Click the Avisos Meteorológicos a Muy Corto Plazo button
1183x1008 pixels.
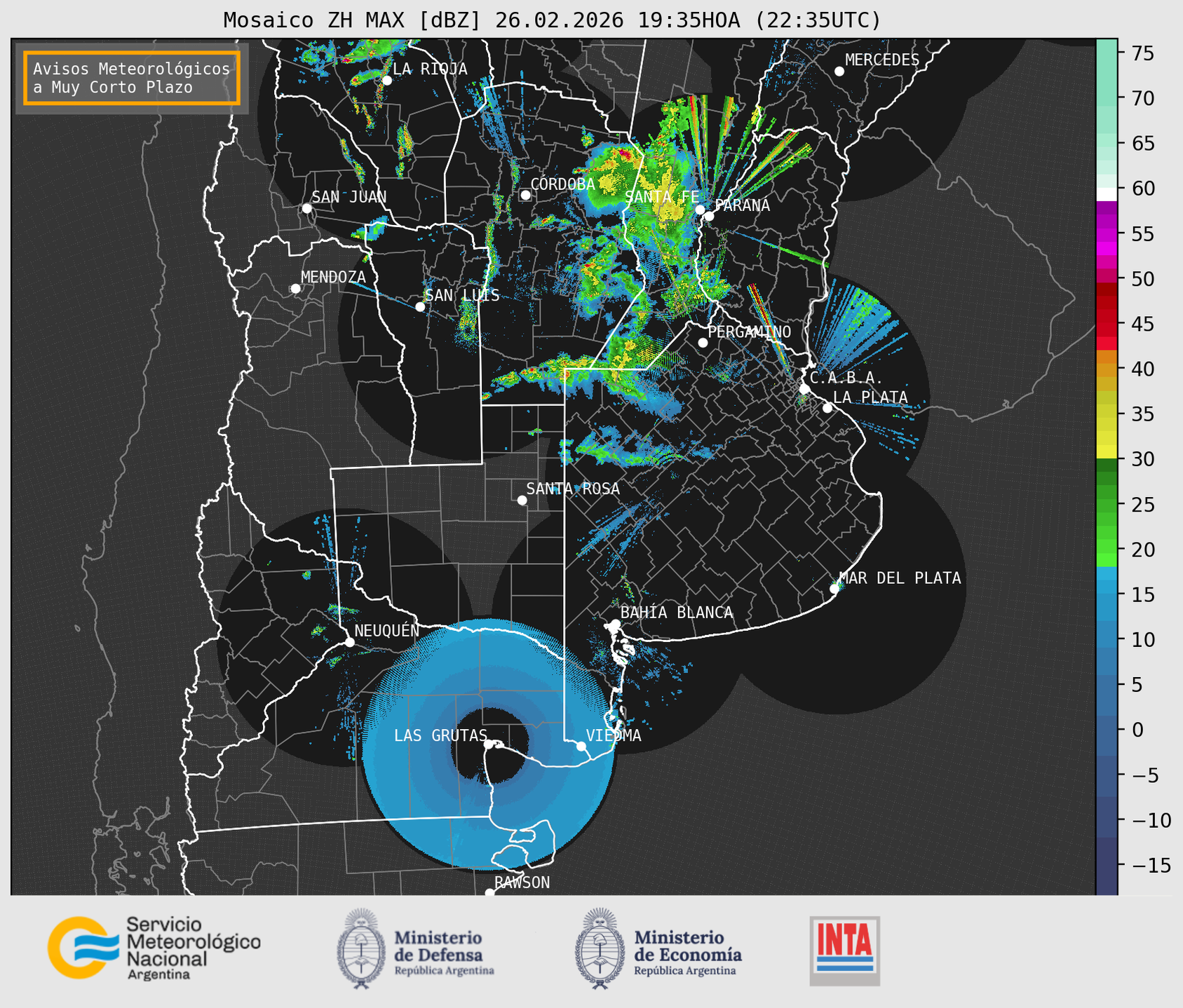point(132,78)
